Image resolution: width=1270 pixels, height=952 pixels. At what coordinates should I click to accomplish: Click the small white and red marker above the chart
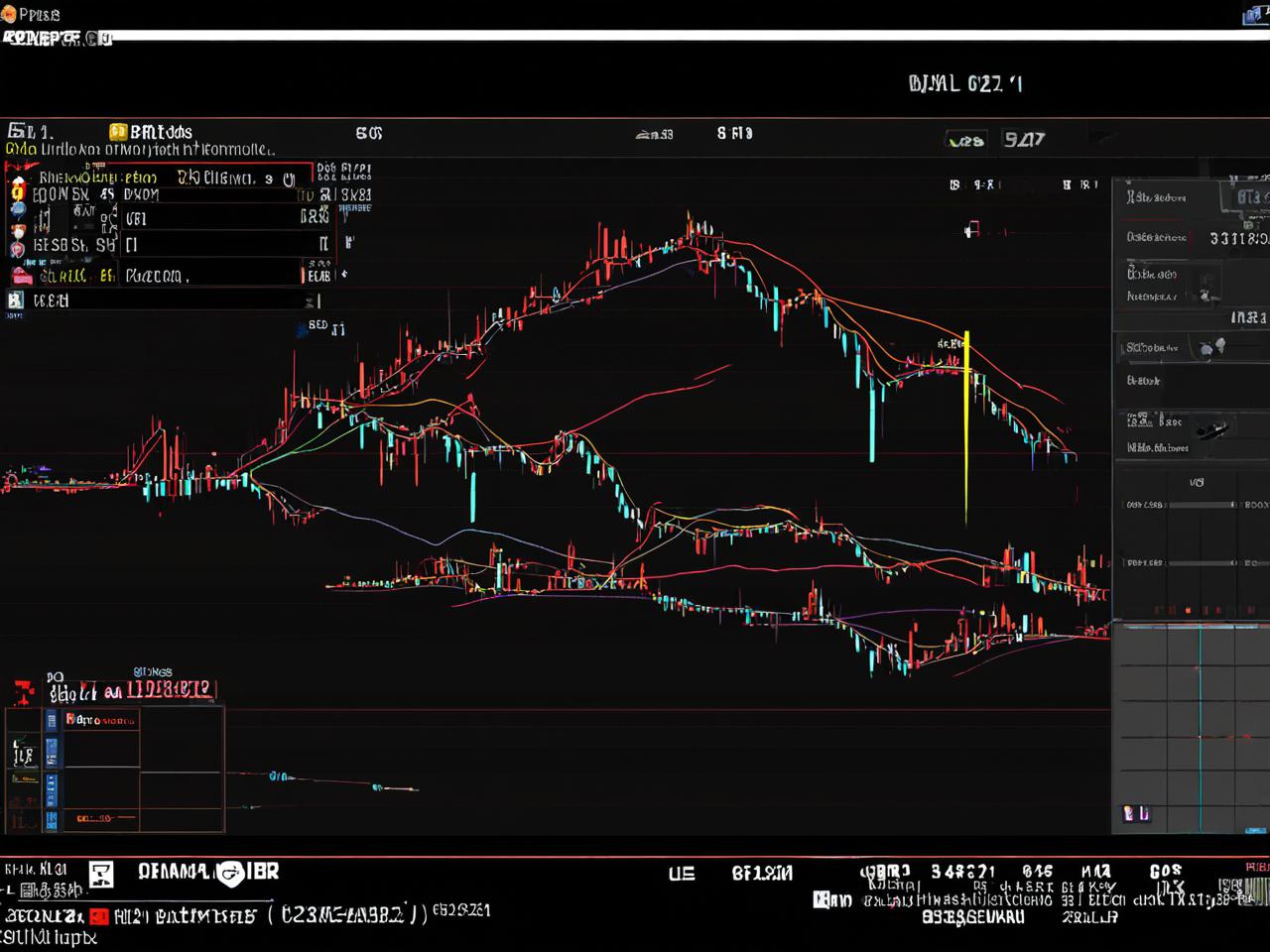coord(971,230)
